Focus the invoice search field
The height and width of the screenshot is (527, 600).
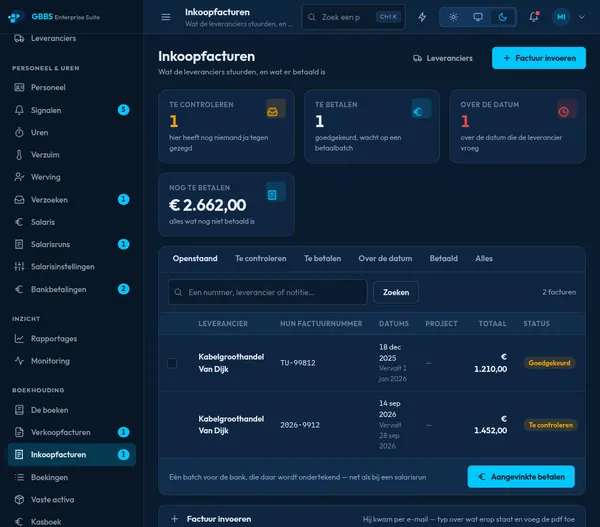click(267, 292)
